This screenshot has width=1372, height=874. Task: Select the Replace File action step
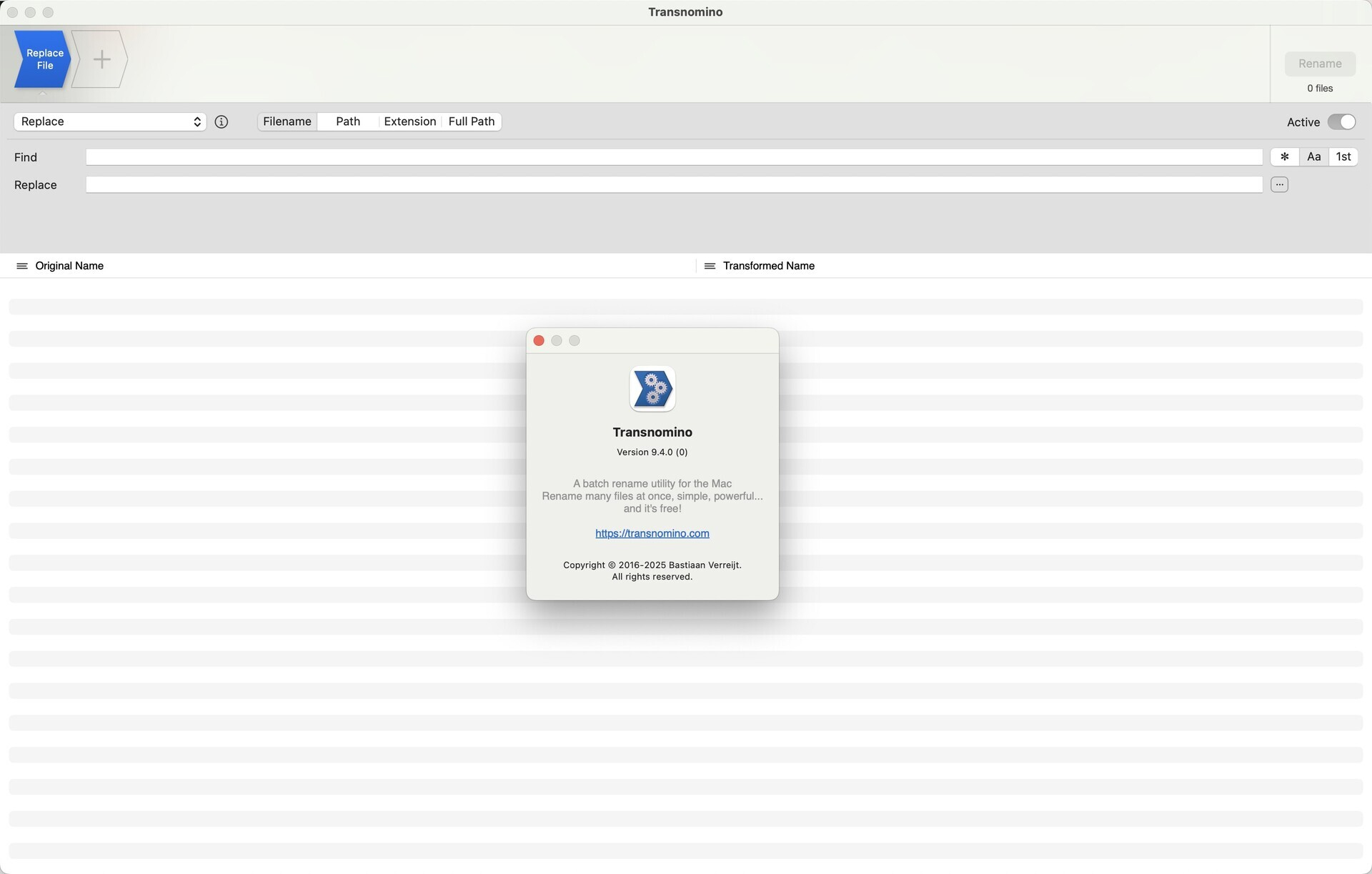[x=43, y=59]
